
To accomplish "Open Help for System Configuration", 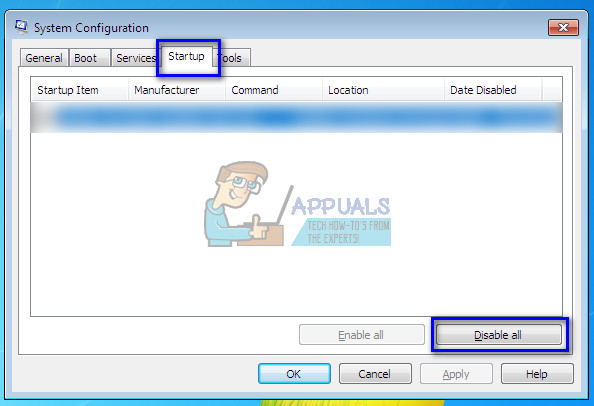I will [x=537, y=374].
